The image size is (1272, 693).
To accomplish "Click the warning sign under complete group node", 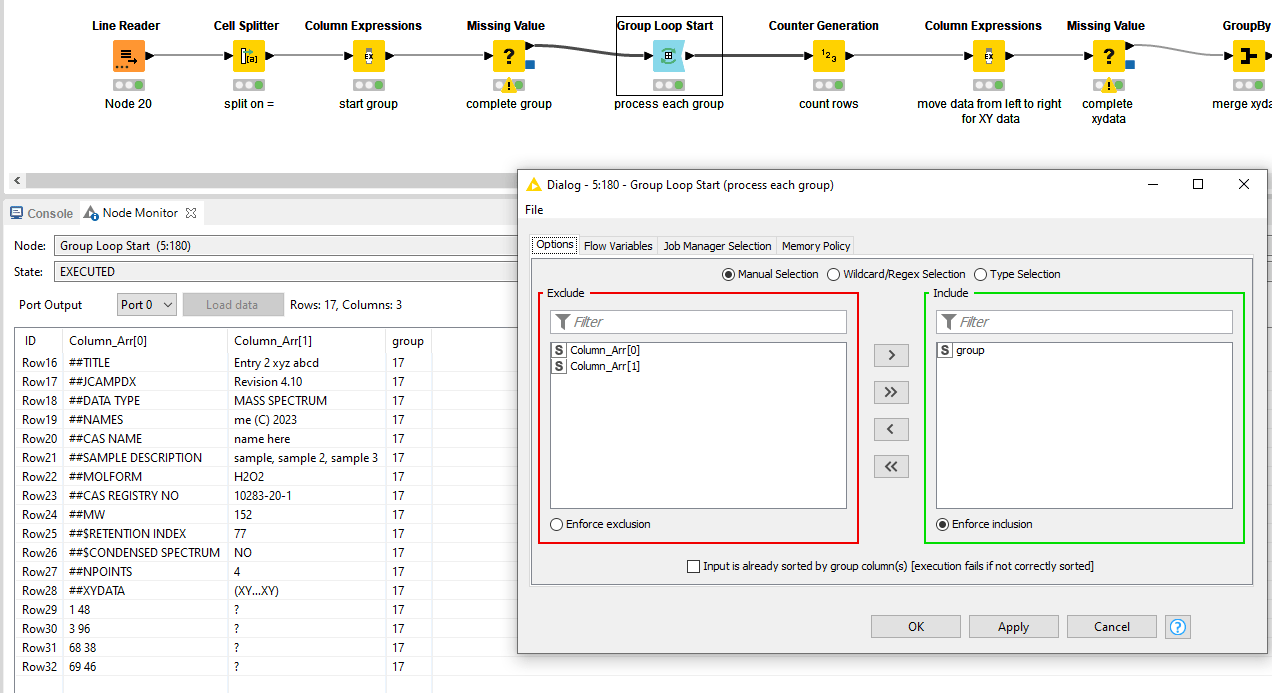I will click(x=509, y=87).
